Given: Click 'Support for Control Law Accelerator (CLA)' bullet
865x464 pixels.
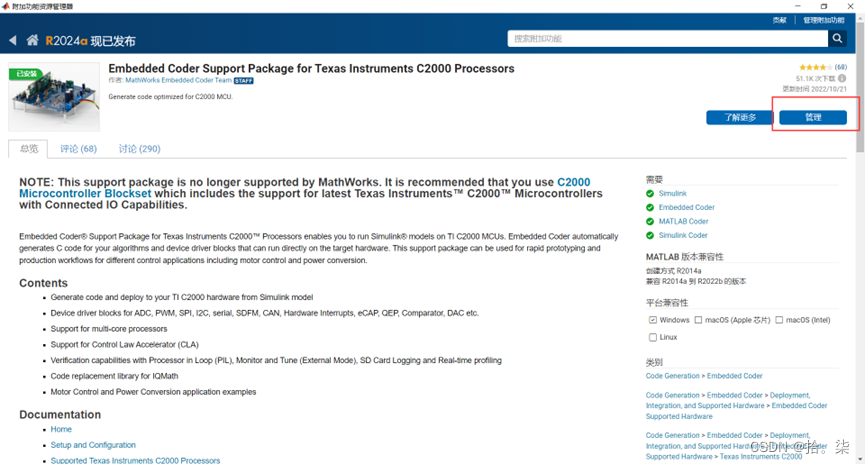Looking at the screenshot, I should tap(124, 345).
